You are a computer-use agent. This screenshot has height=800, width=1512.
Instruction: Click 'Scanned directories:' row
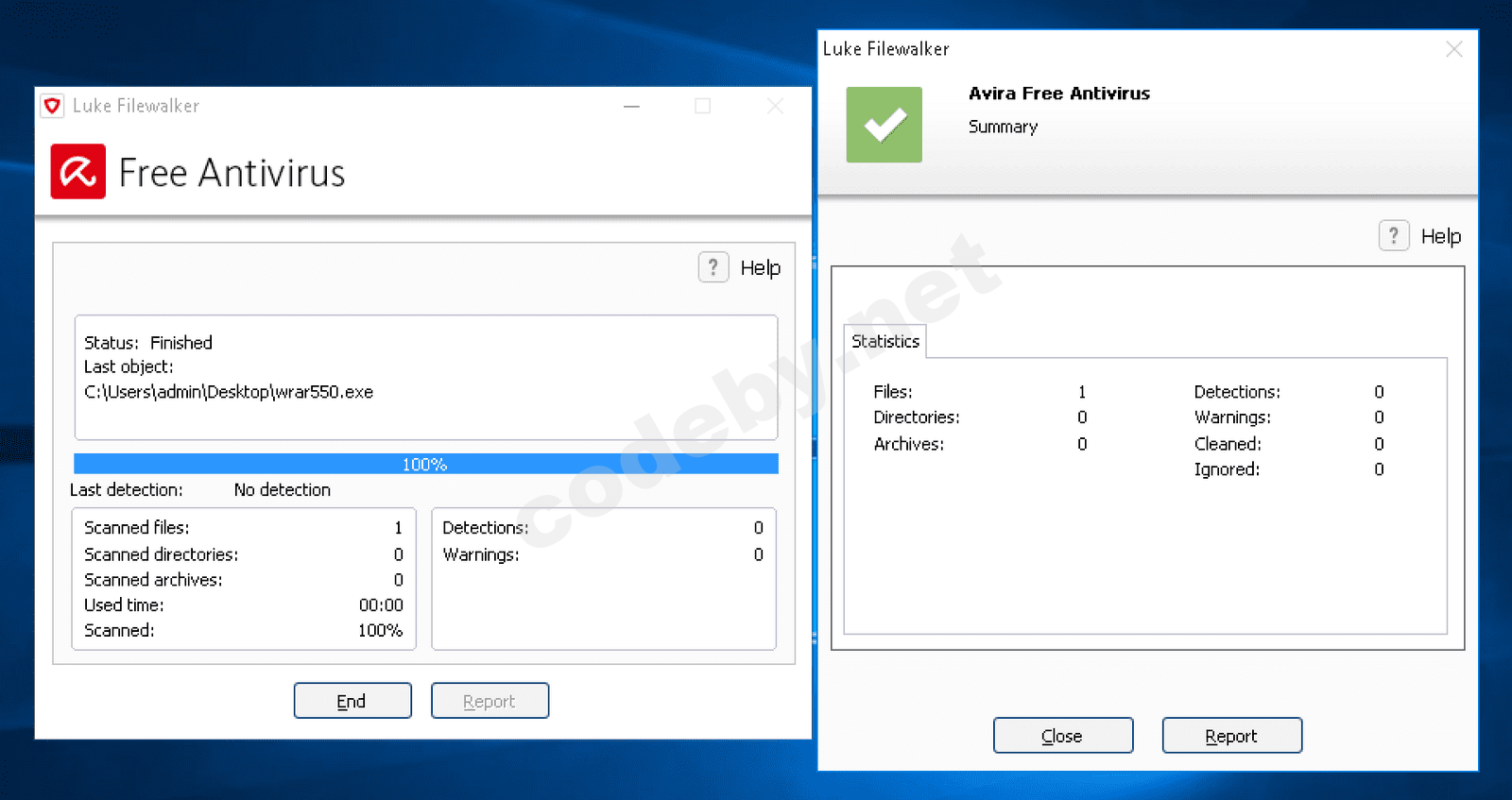tap(244, 554)
